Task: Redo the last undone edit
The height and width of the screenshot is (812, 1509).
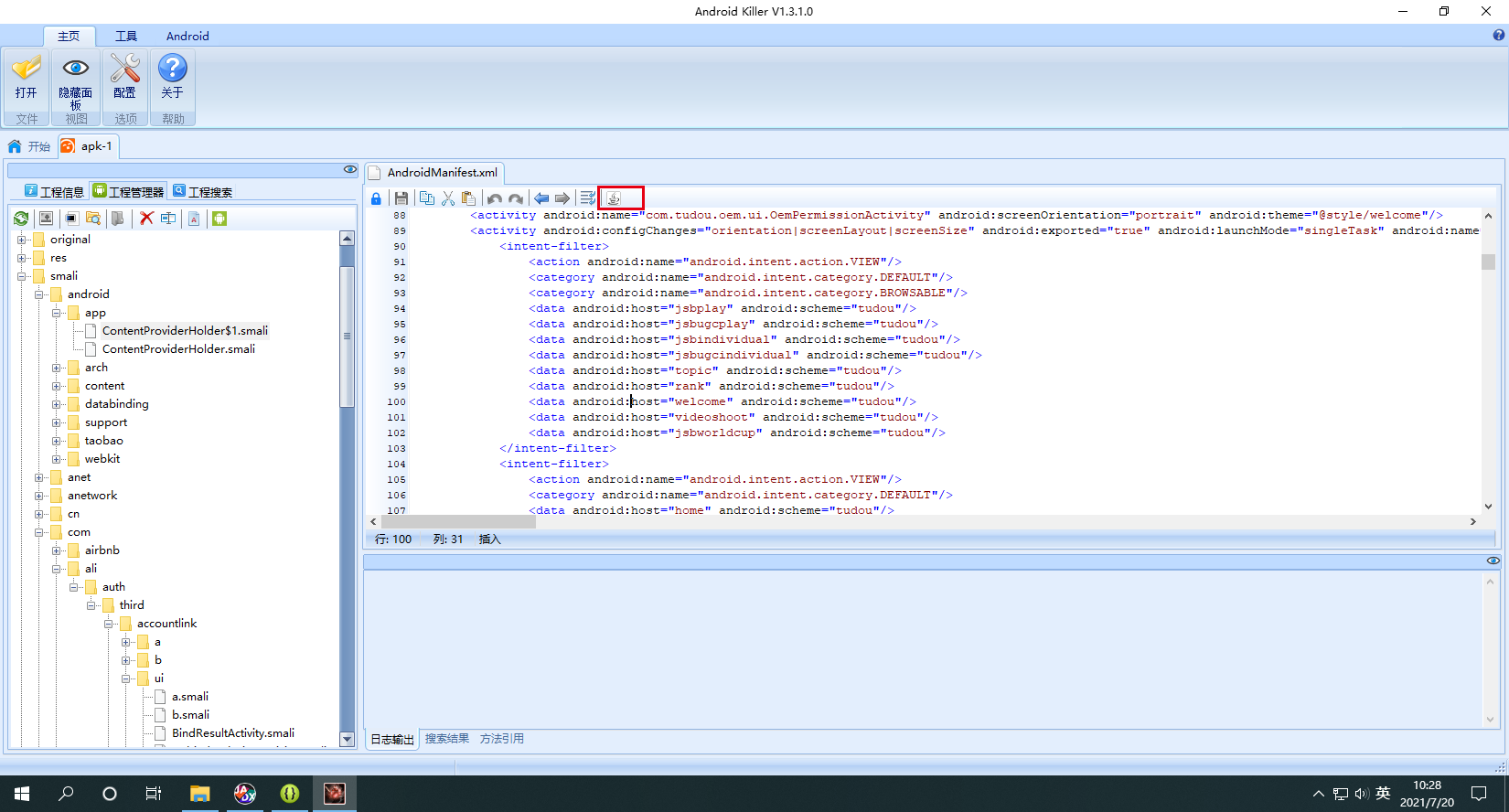Action: (x=516, y=198)
